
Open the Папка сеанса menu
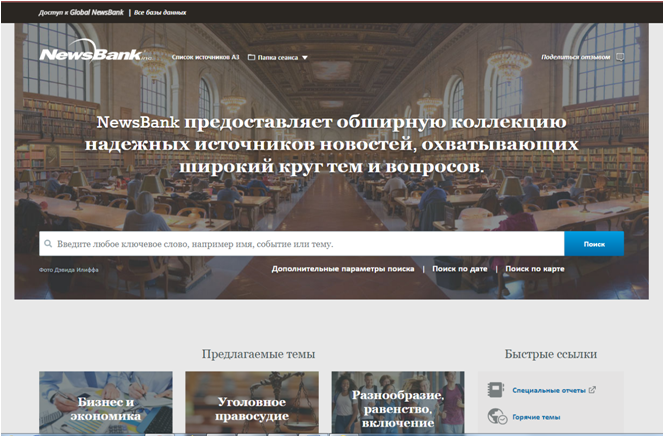click(278, 57)
